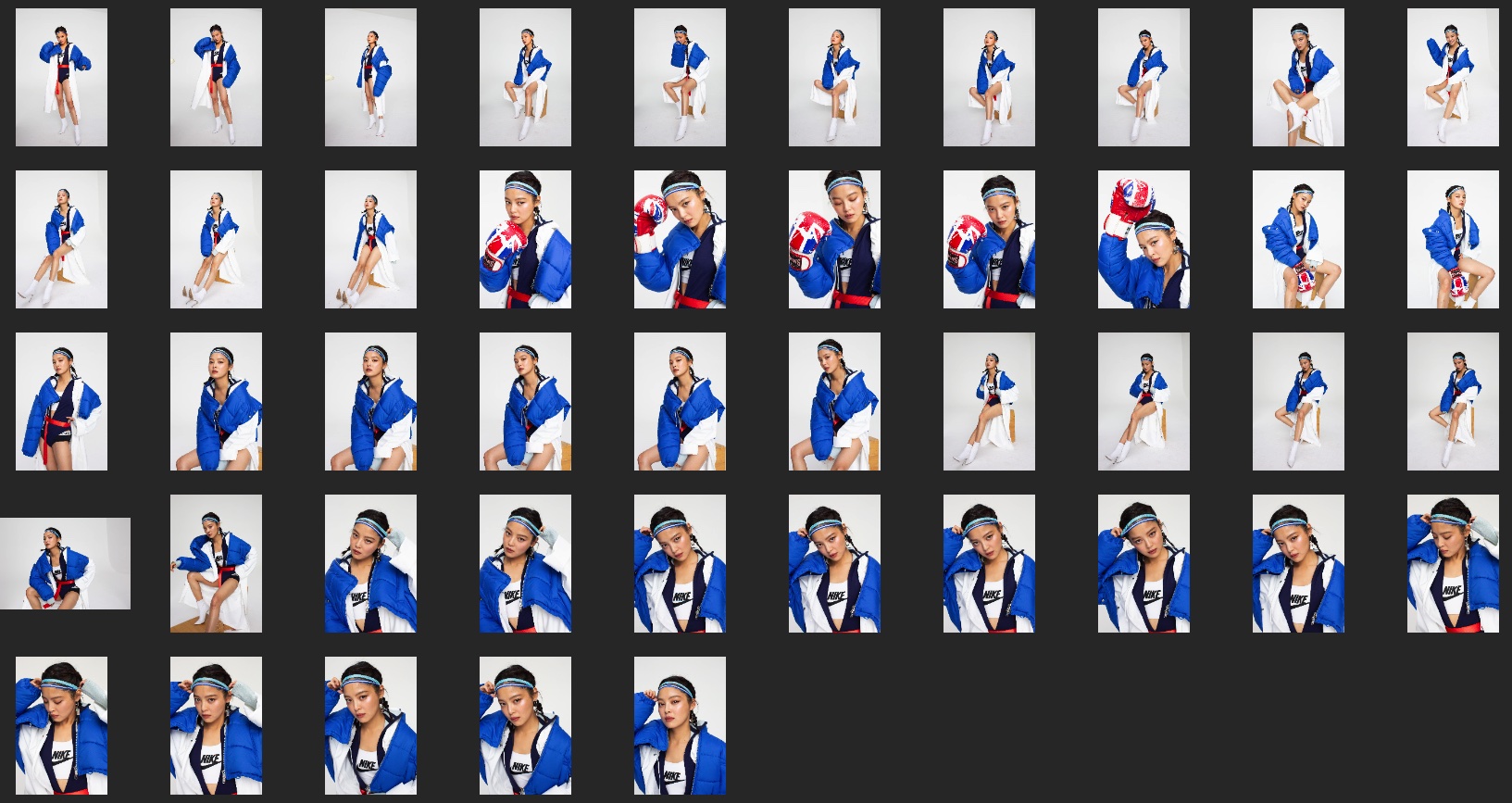Click the fifth thumbnail in the fourth row
This screenshot has height=803, width=1512.
(x=680, y=563)
